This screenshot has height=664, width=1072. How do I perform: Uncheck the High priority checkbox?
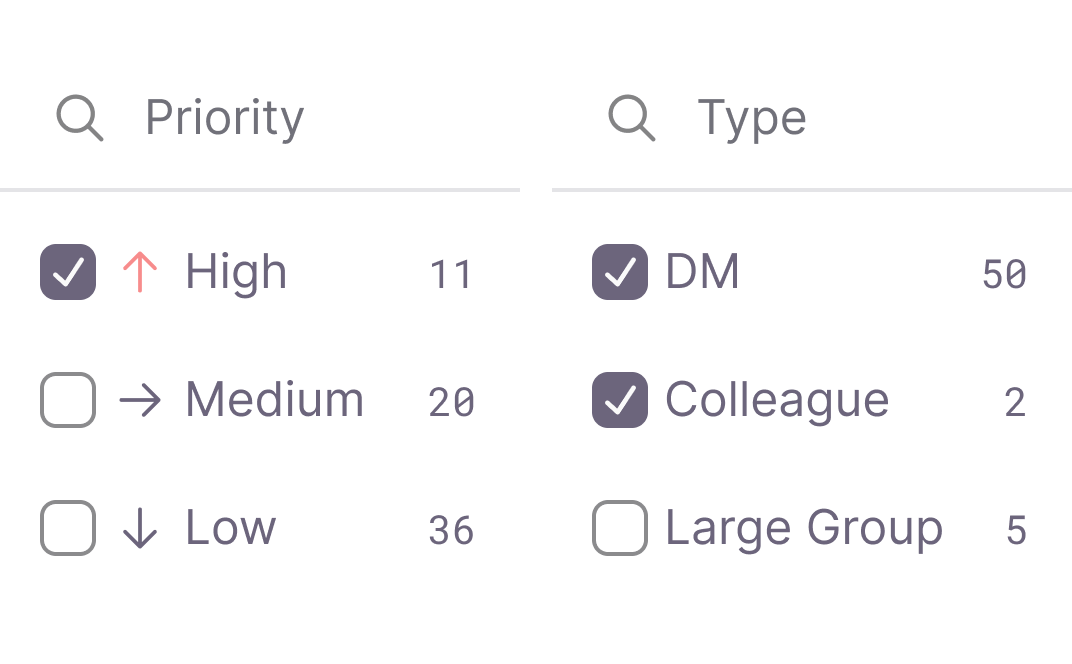point(68,272)
